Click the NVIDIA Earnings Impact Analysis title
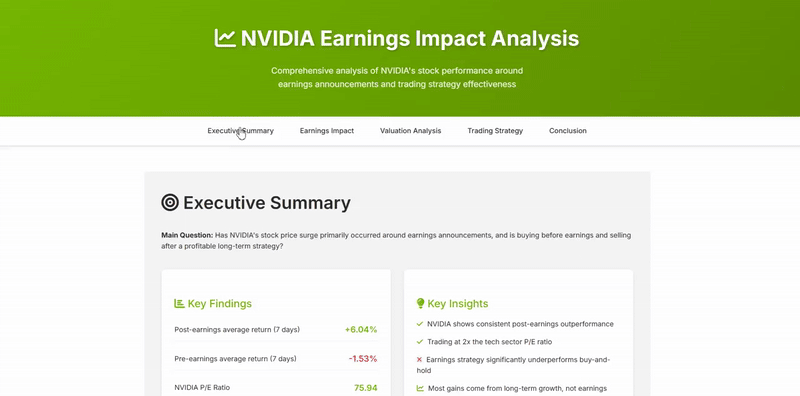800x396 pixels. click(x=410, y=39)
